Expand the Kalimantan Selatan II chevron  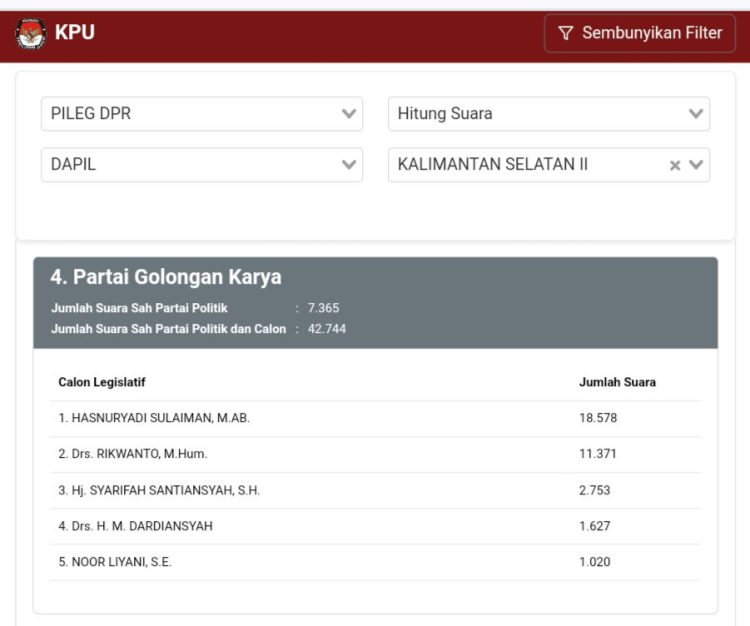click(697, 166)
